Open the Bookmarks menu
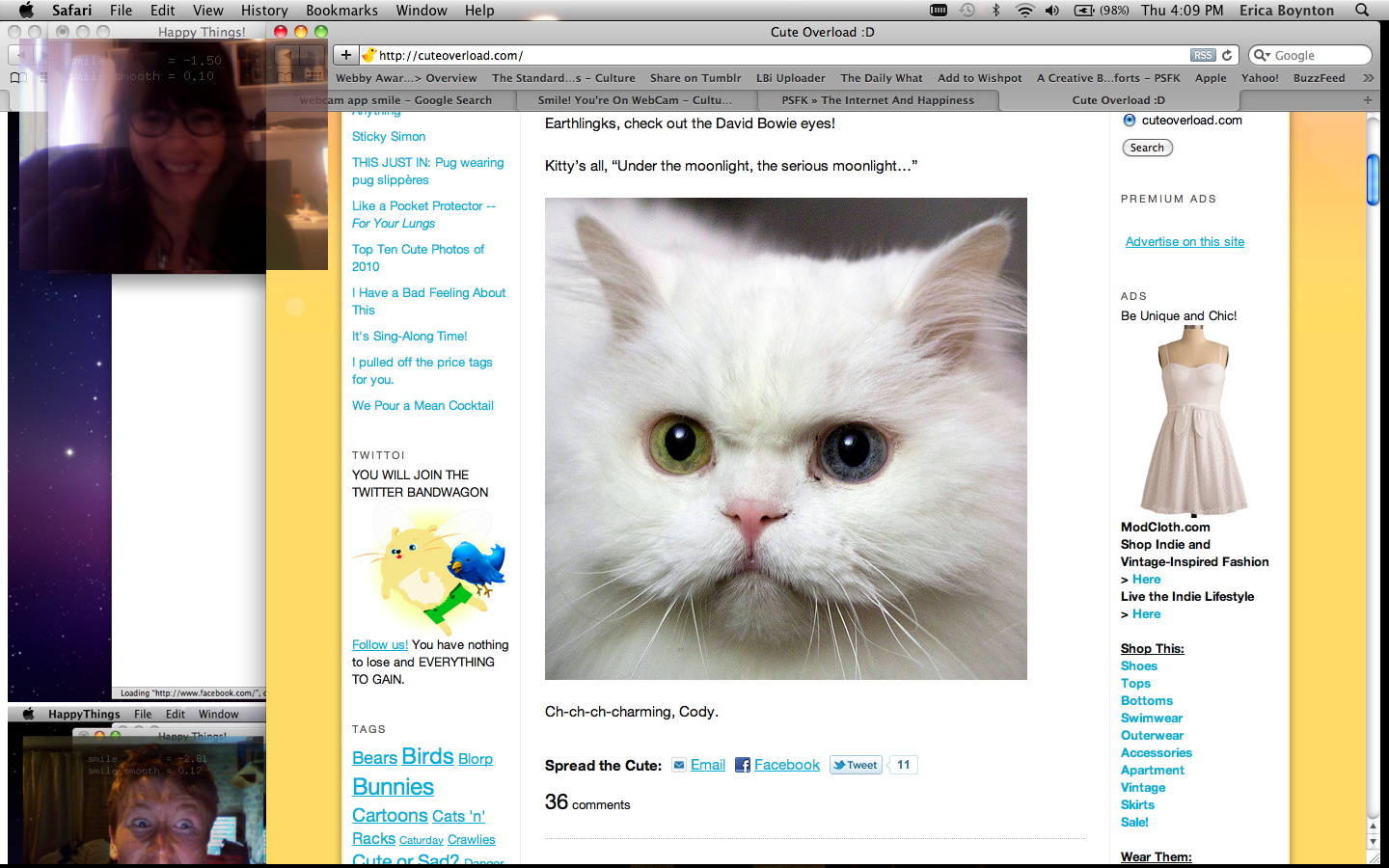Image resolution: width=1389 pixels, height=868 pixels. (341, 11)
